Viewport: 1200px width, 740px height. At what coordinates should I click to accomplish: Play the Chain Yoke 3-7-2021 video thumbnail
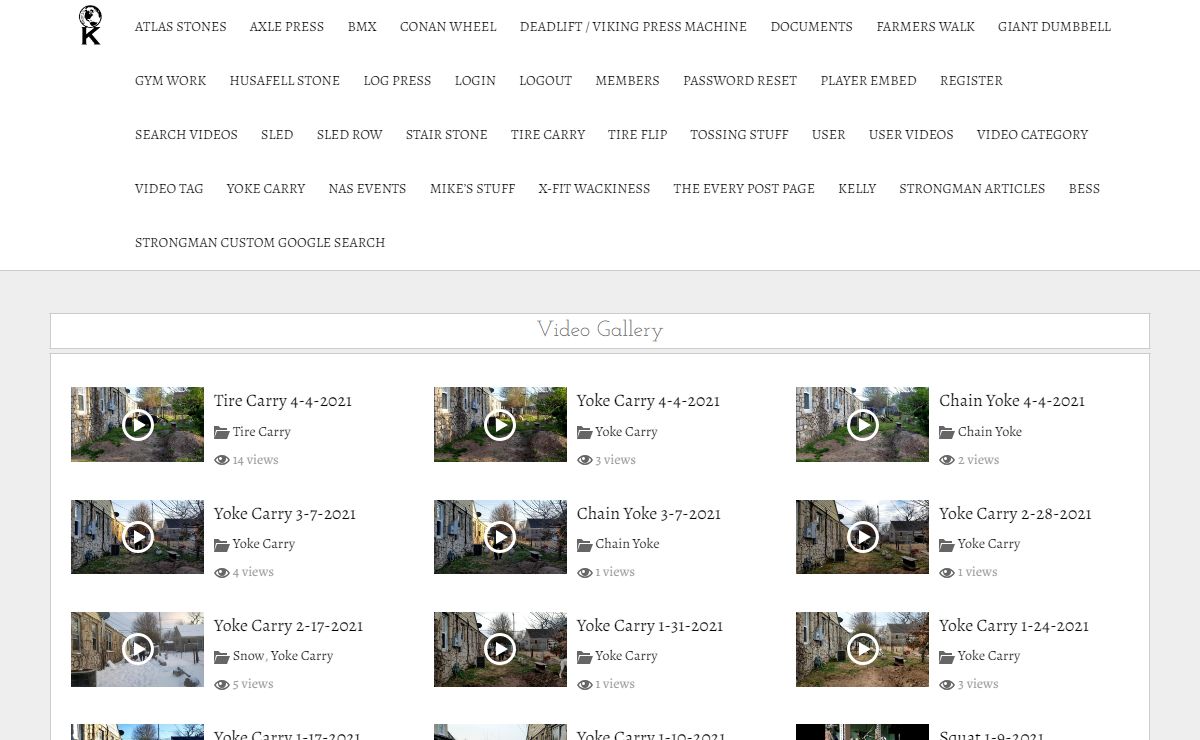[x=500, y=537]
